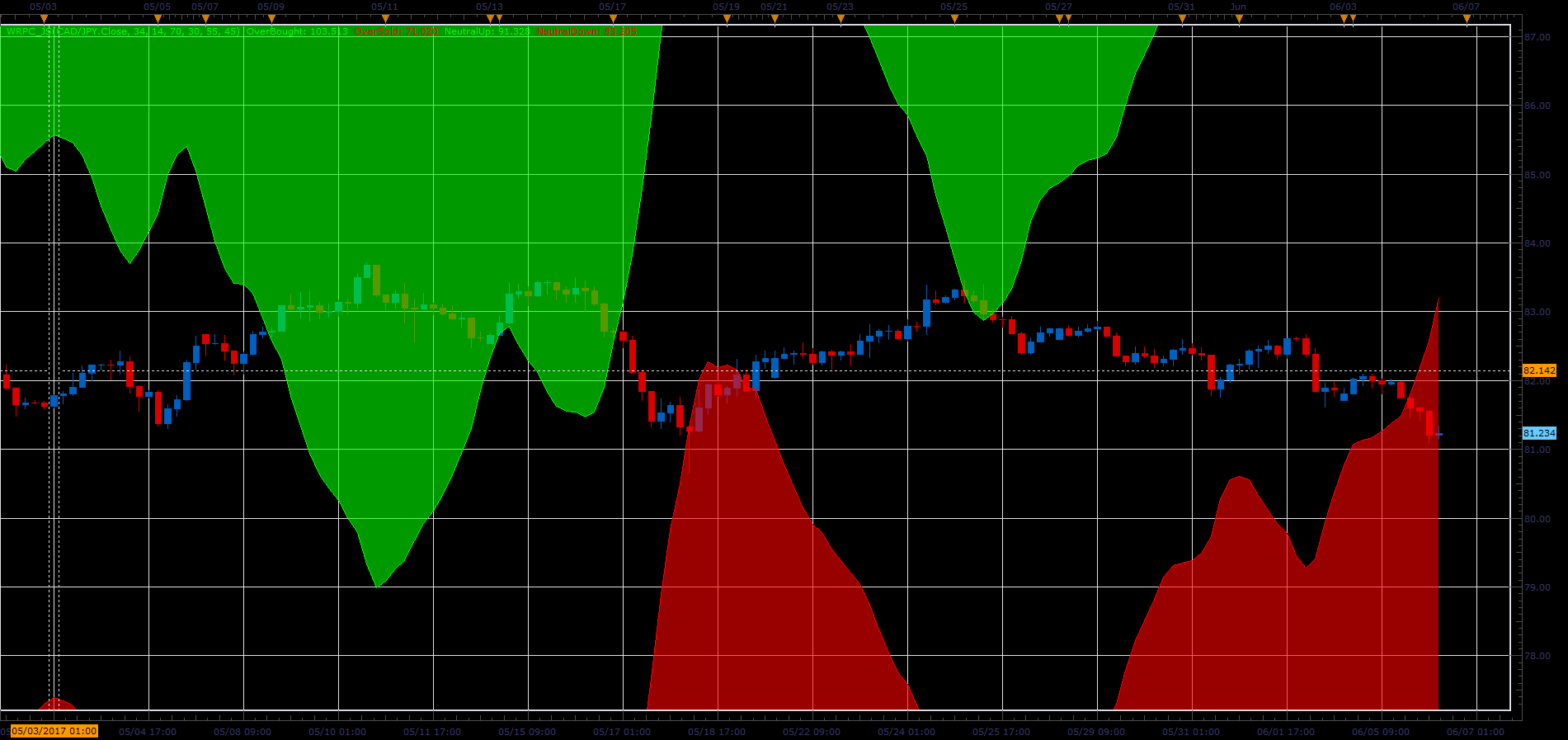Click the orange 82.142 price tag

point(1539,370)
